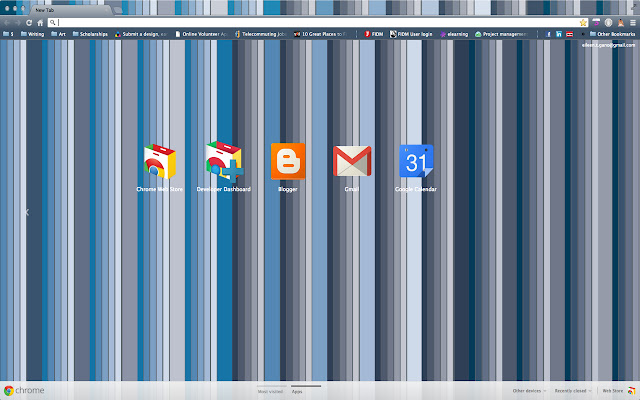Image resolution: width=640 pixels, height=400 pixels.
Task: Open the S bookmarks folder
Action: click(8, 34)
